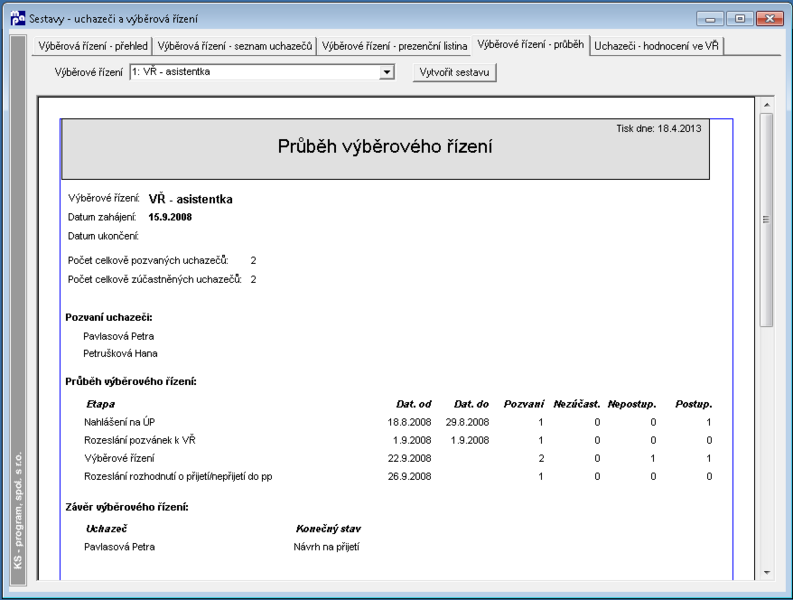This screenshot has height=600, width=793.
Task: Open the Výběrová řízení - přehled tab
Action: click(x=93, y=46)
